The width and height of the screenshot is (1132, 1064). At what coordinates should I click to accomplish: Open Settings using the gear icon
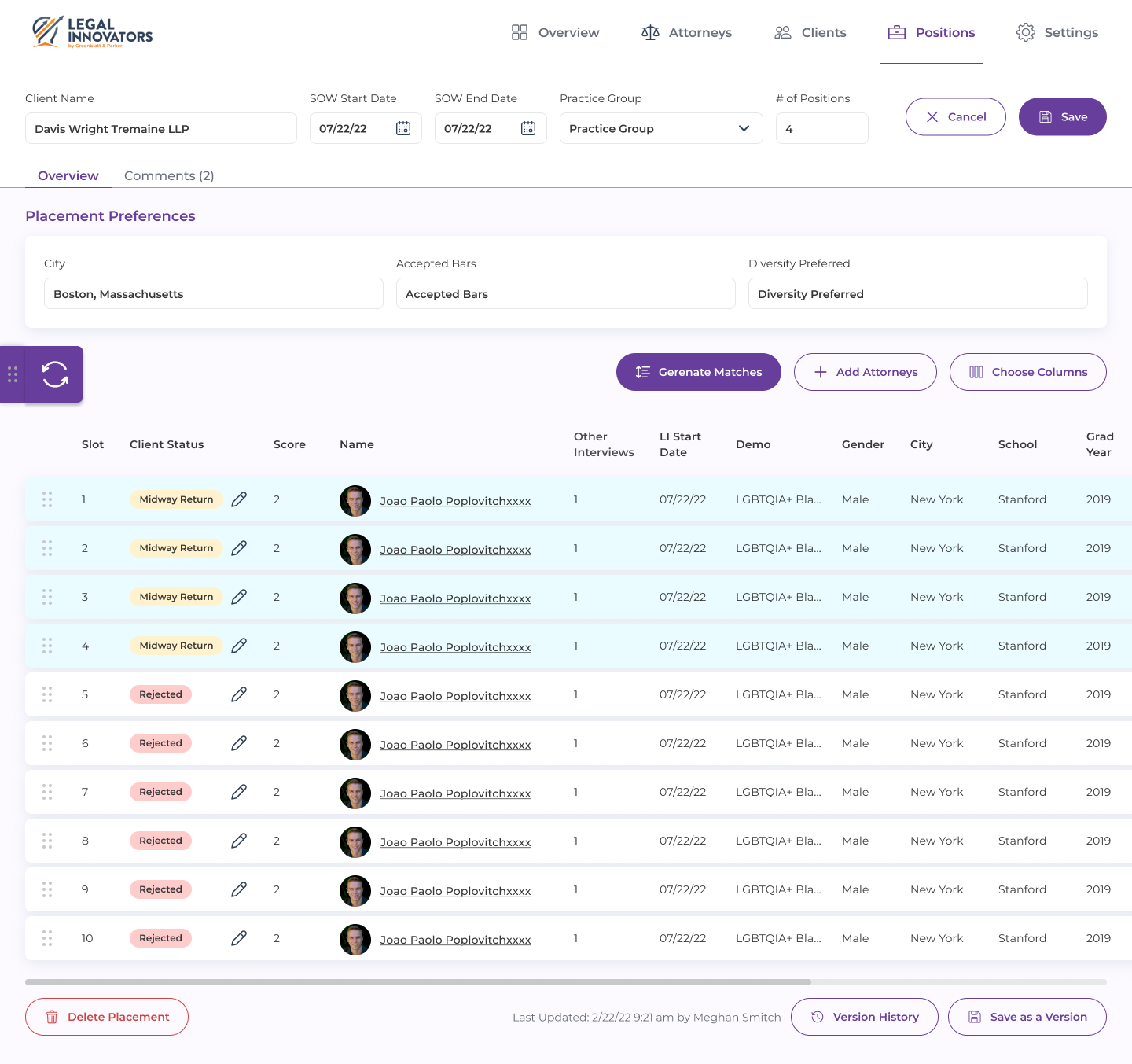1025,32
